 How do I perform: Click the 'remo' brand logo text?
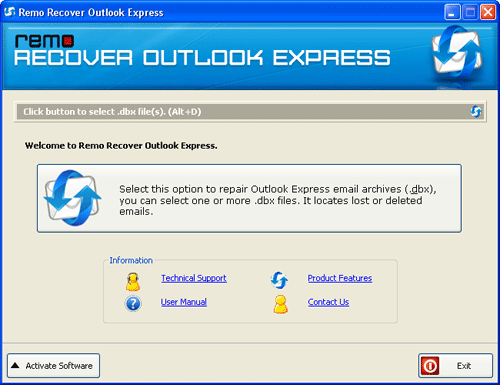44,41
